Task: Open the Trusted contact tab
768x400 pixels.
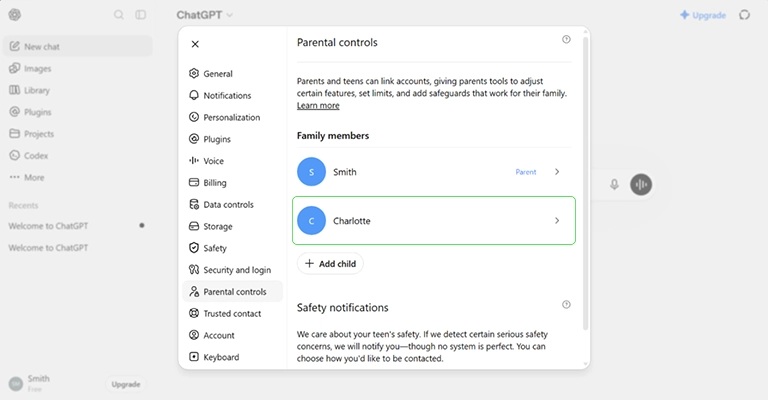Action: tap(232, 313)
